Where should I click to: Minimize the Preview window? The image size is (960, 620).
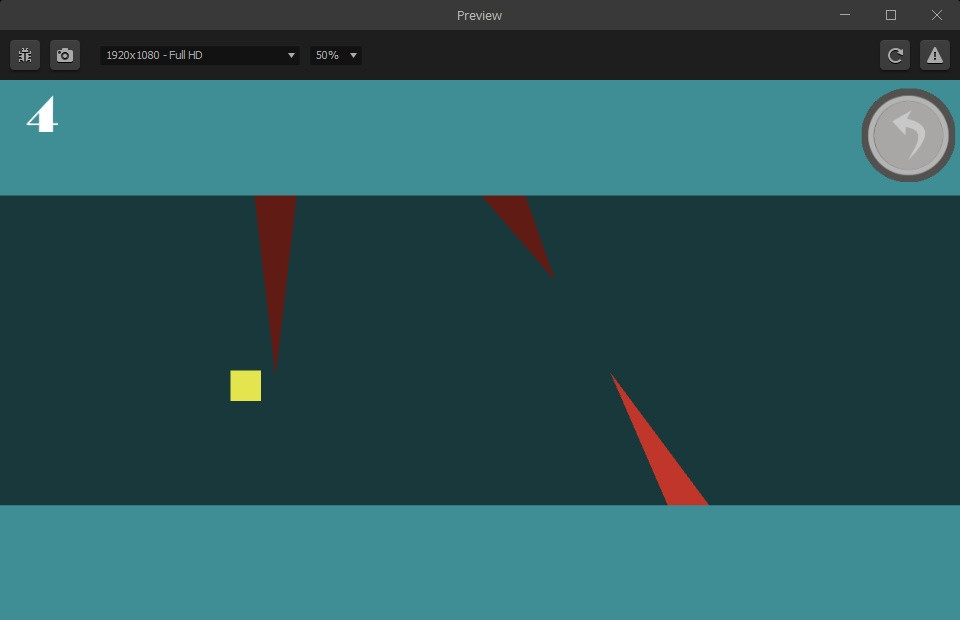845,15
